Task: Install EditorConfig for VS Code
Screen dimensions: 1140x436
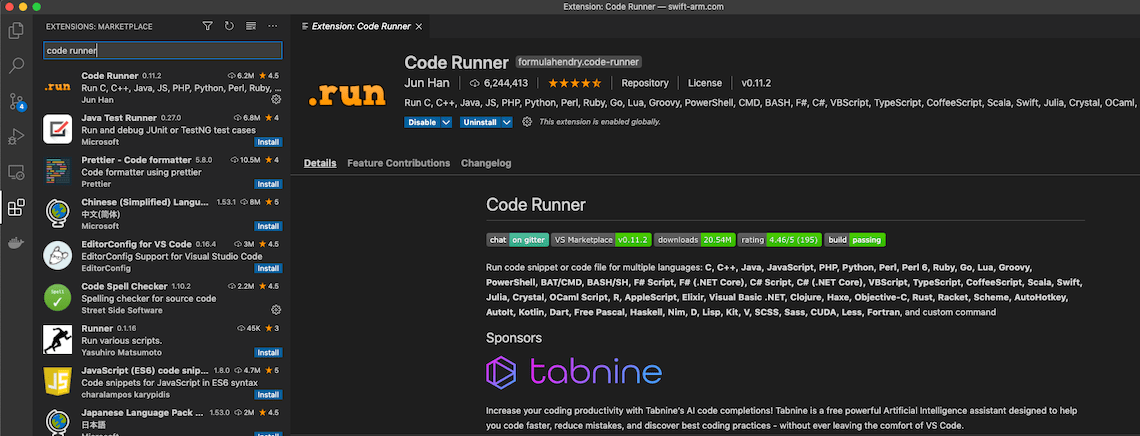Action: [x=268, y=268]
